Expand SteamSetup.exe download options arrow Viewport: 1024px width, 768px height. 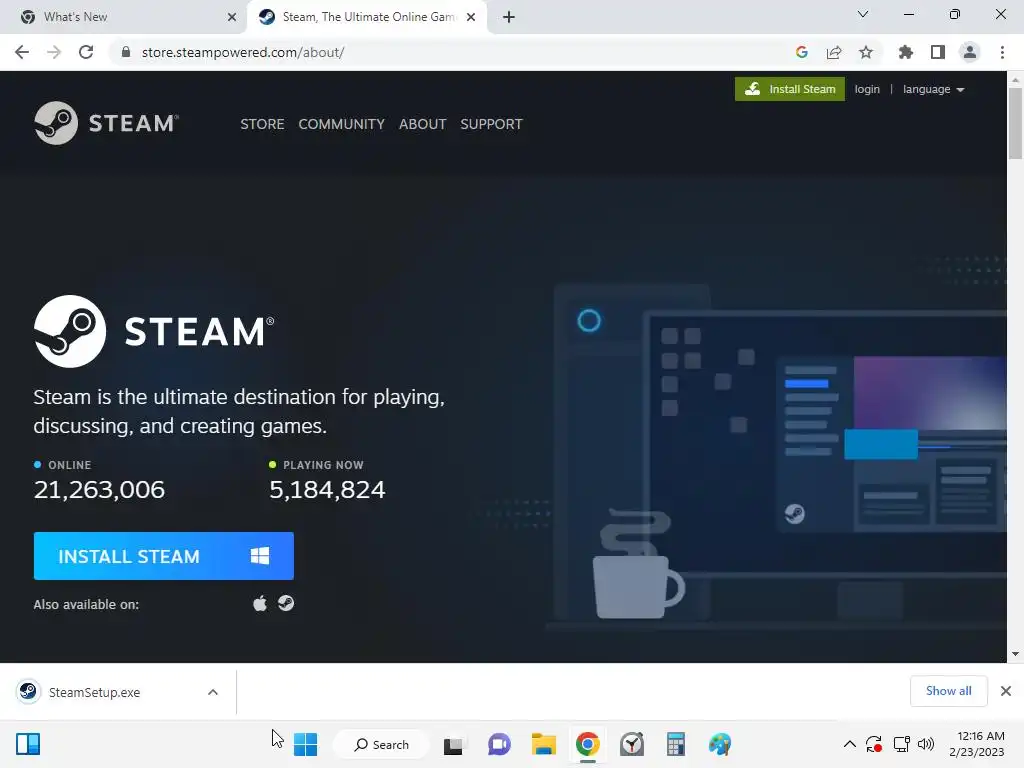[213, 692]
